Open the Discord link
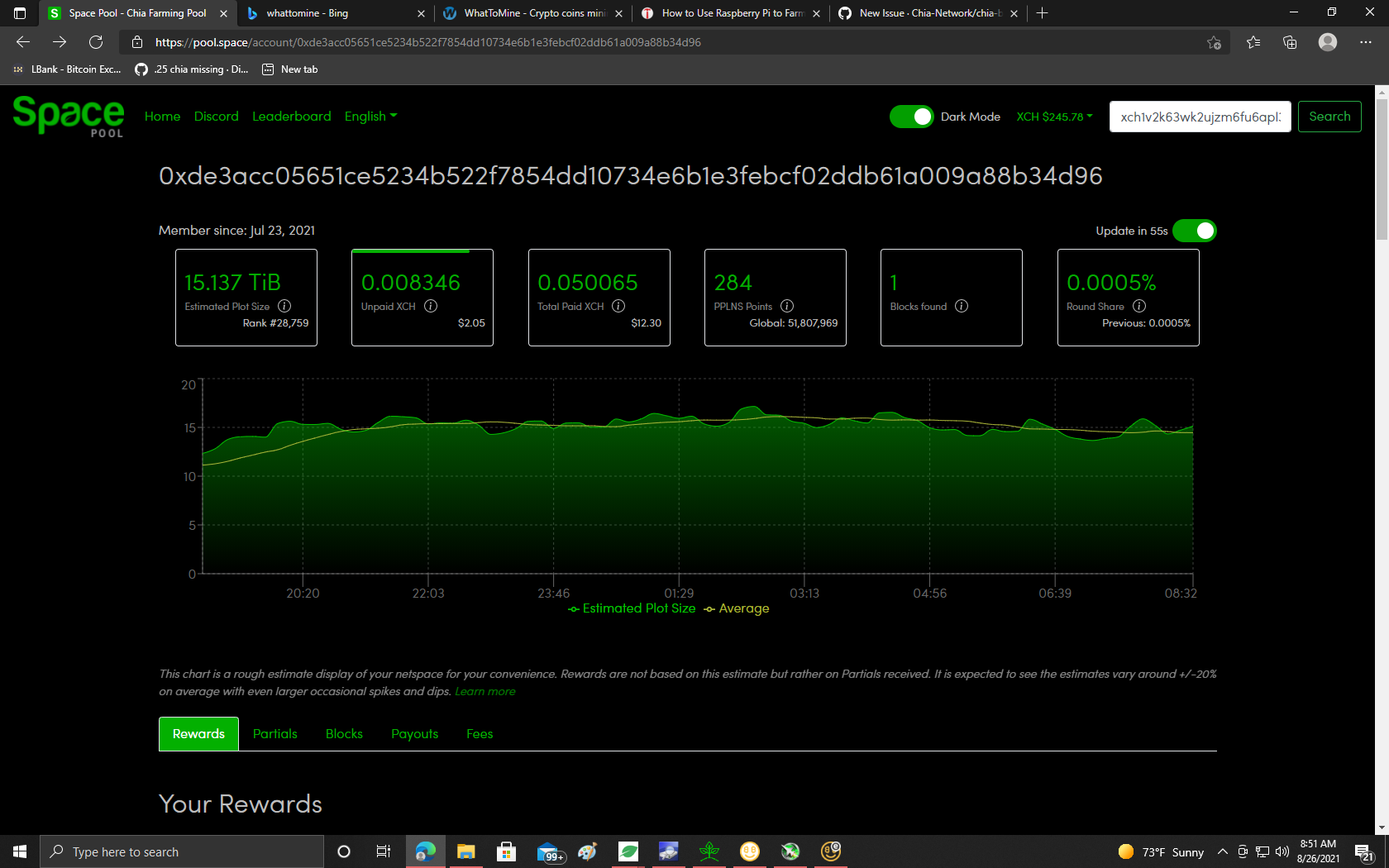This screenshot has width=1389, height=868. click(217, 117)
